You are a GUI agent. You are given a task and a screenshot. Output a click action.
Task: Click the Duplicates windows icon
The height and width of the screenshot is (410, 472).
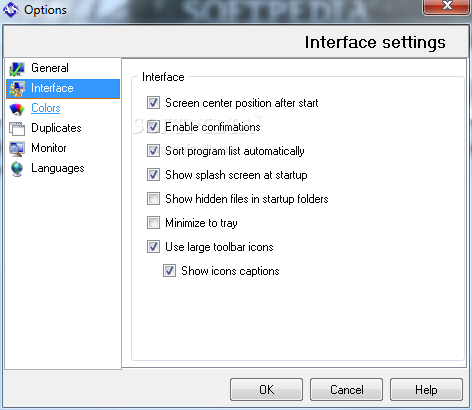[17, 129]
